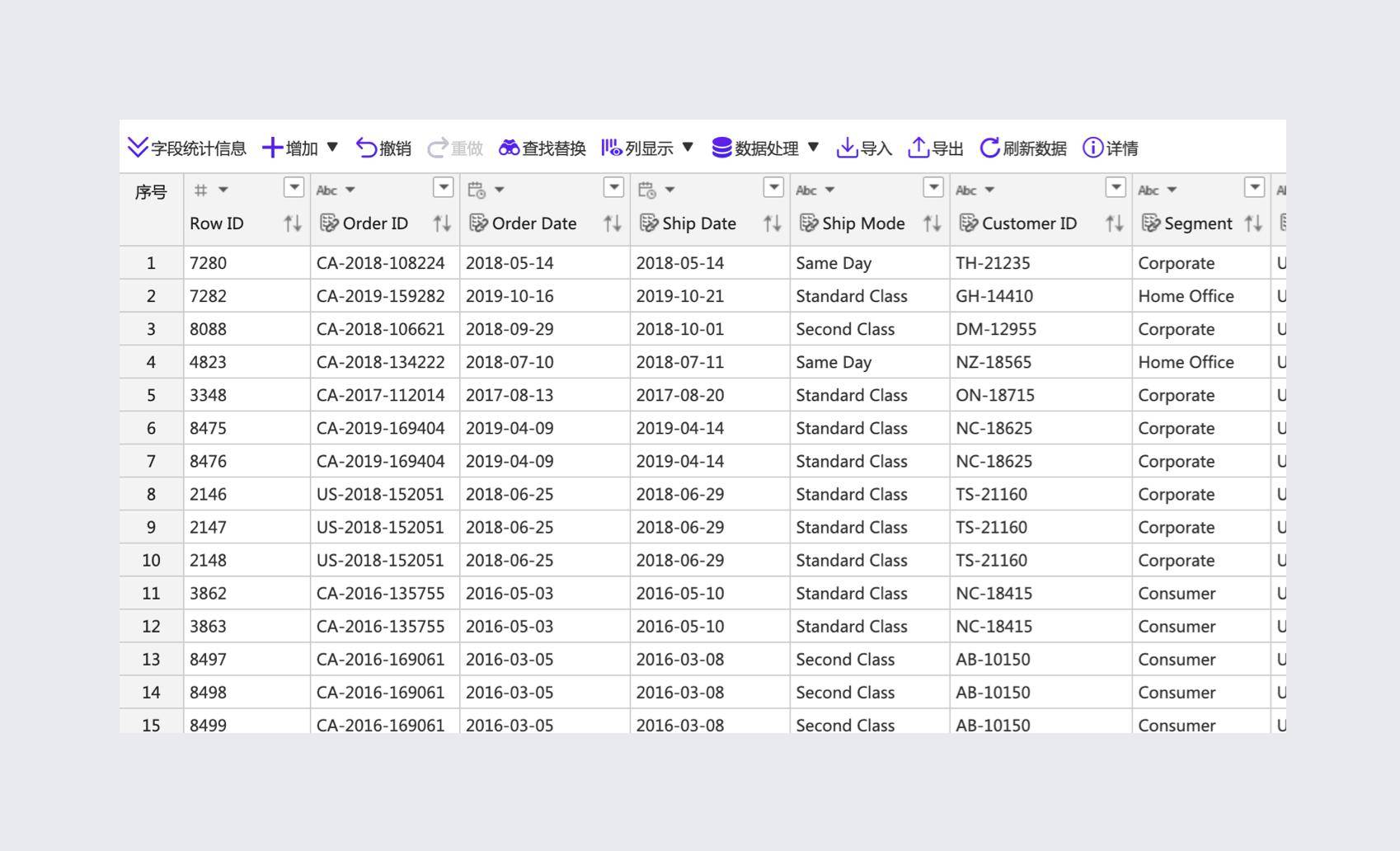Click edit icon beside Segment header
The height and width of the screenshot is (851, 1400).
[x=1151, y=223]
